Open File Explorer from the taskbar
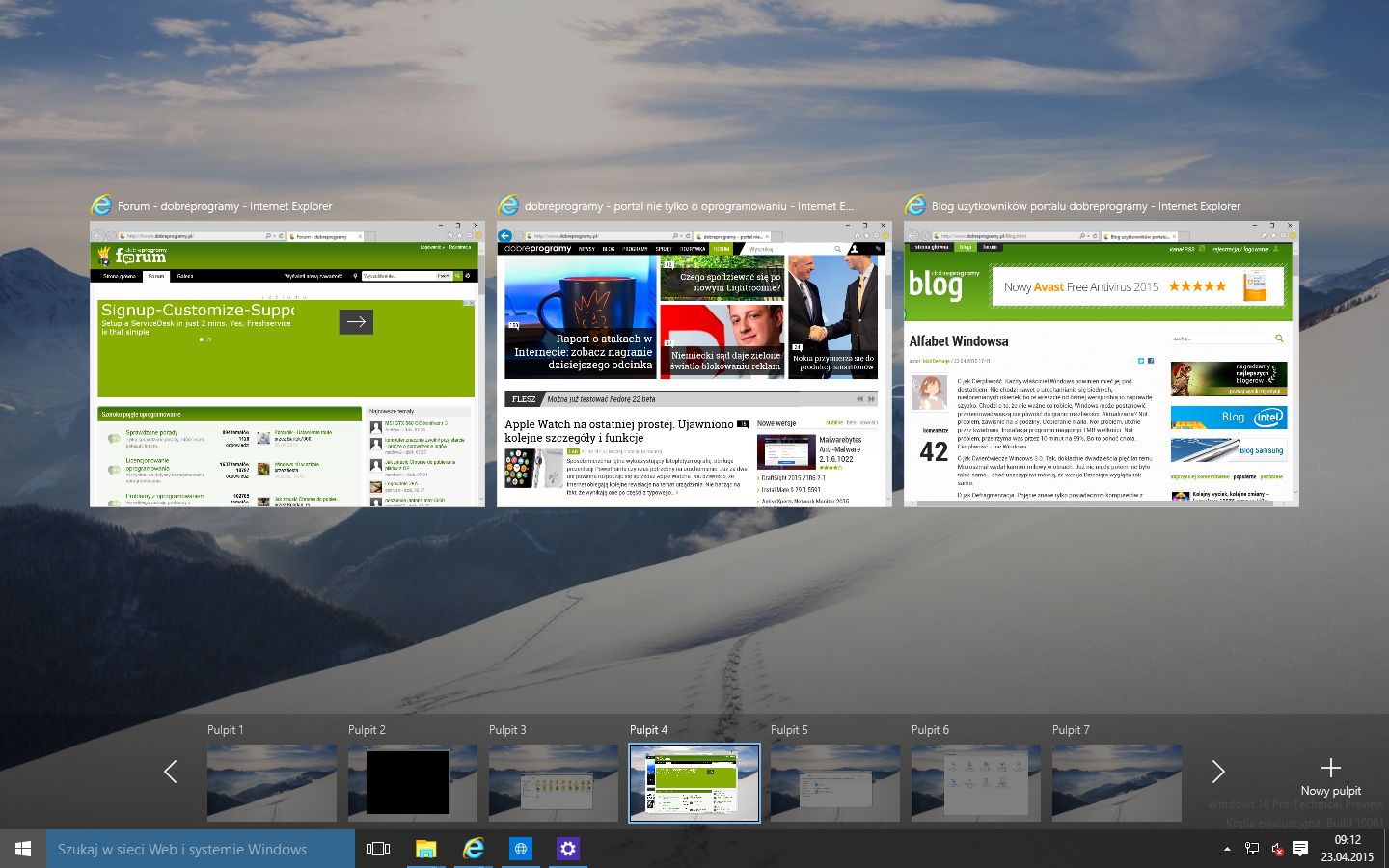Screen dimensions: 1389x868 [425, 849]
